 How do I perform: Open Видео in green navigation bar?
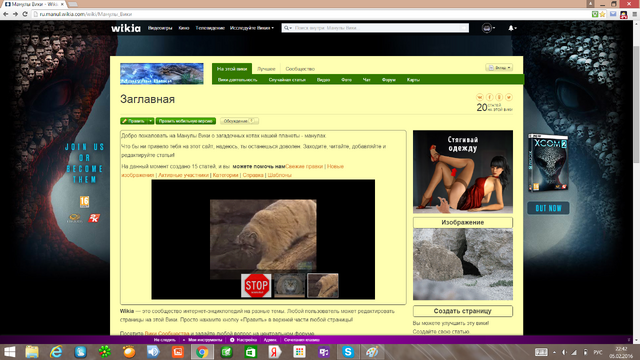[323, 80]
